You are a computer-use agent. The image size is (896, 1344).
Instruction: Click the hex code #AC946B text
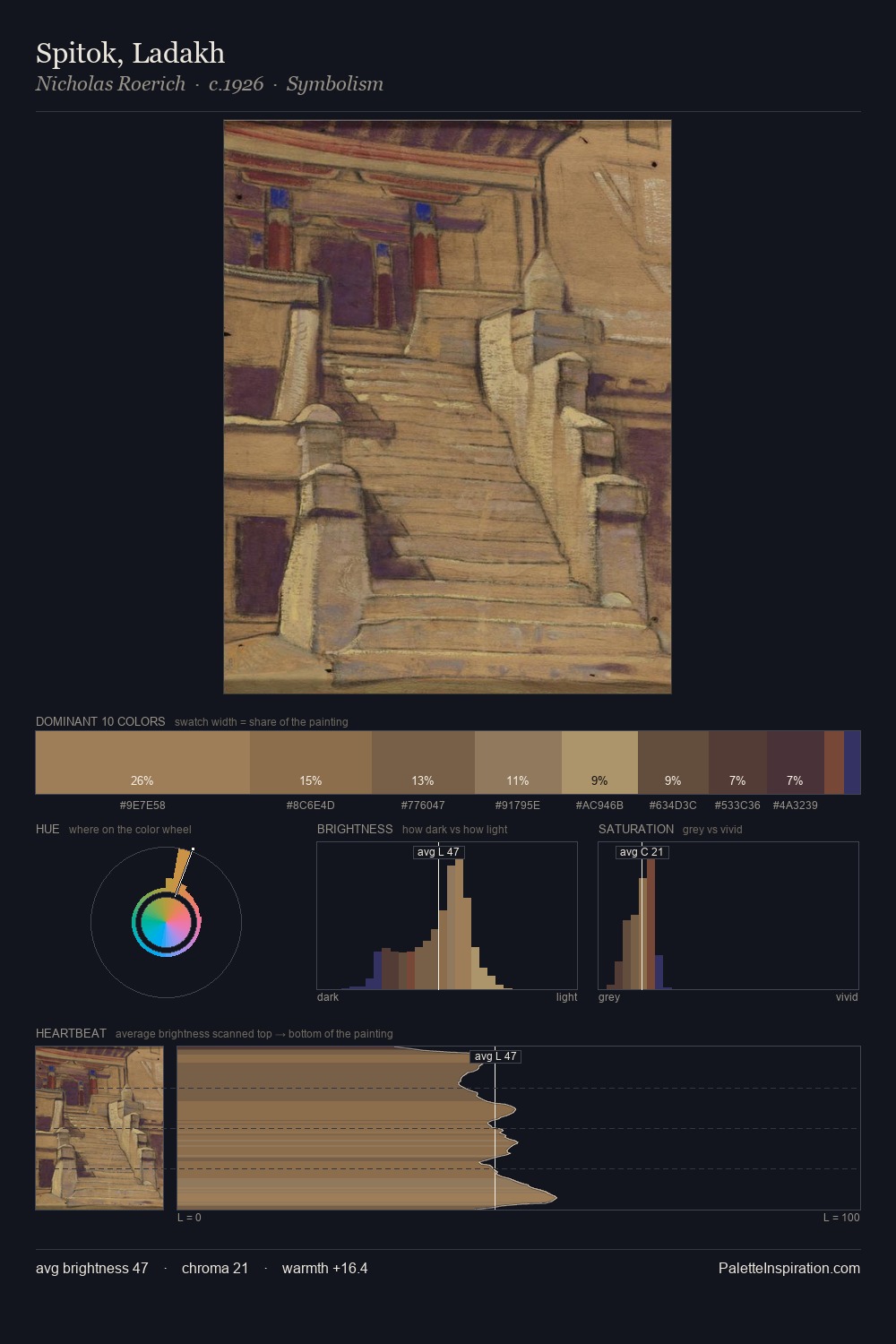pyautogui.click(x=599, y=805)
